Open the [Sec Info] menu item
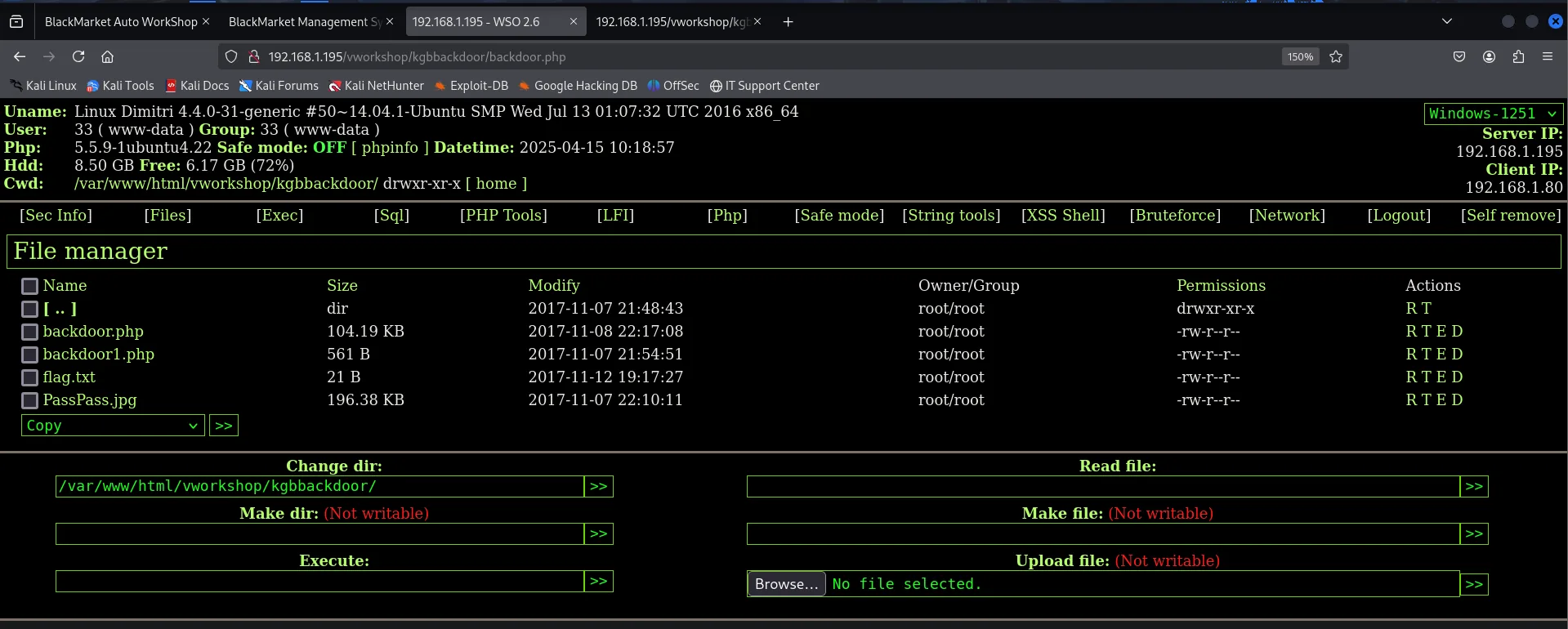 click(56, 215)
